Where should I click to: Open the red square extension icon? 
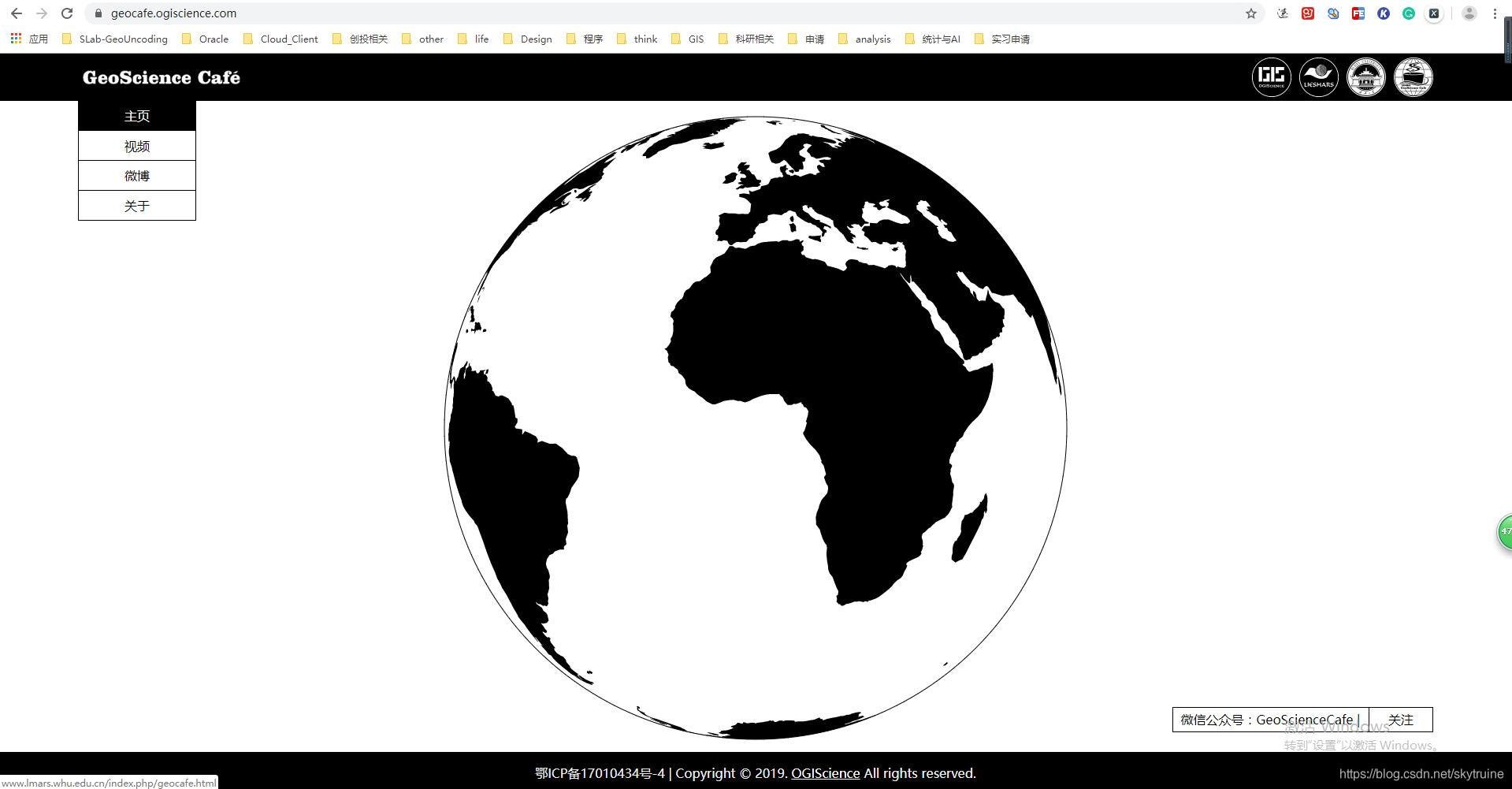tap(1308, 13)
